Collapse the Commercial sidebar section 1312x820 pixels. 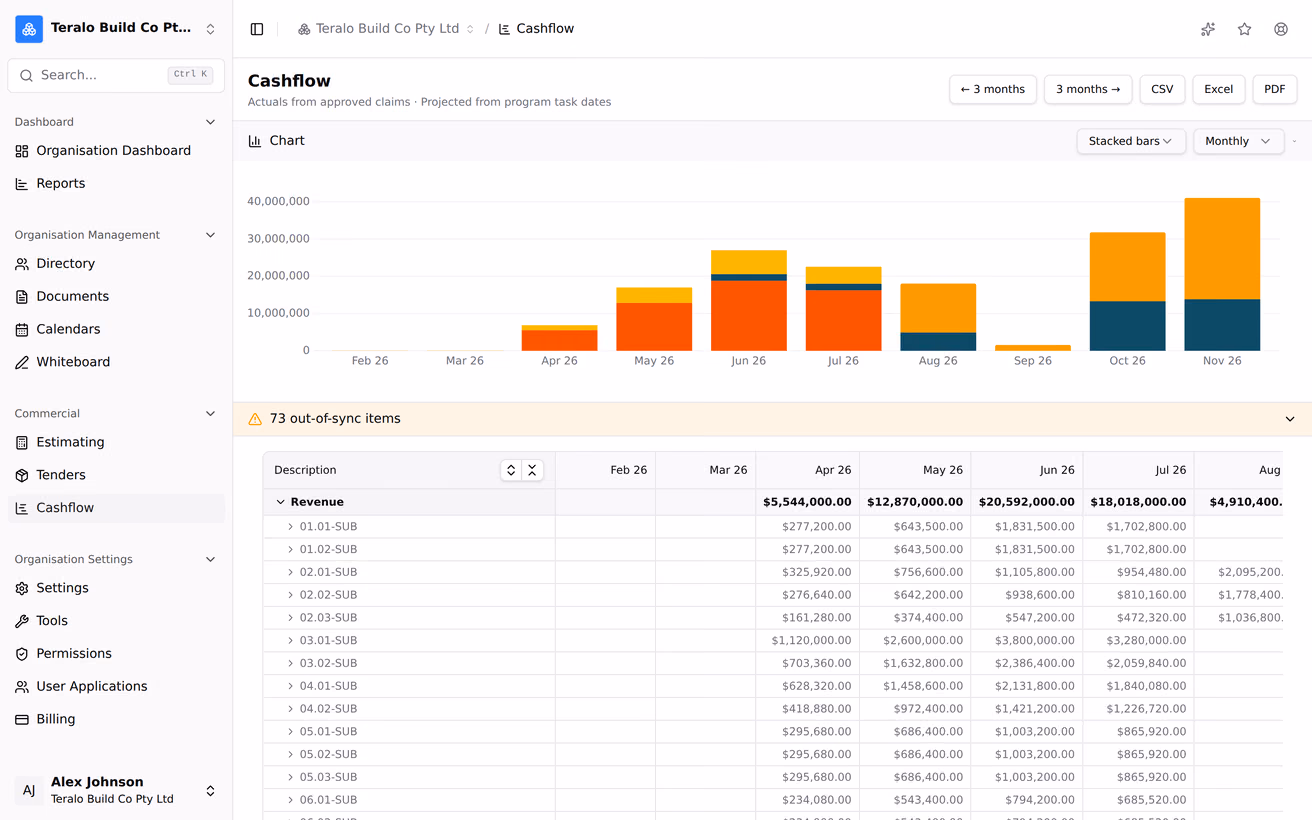(210, 414)
